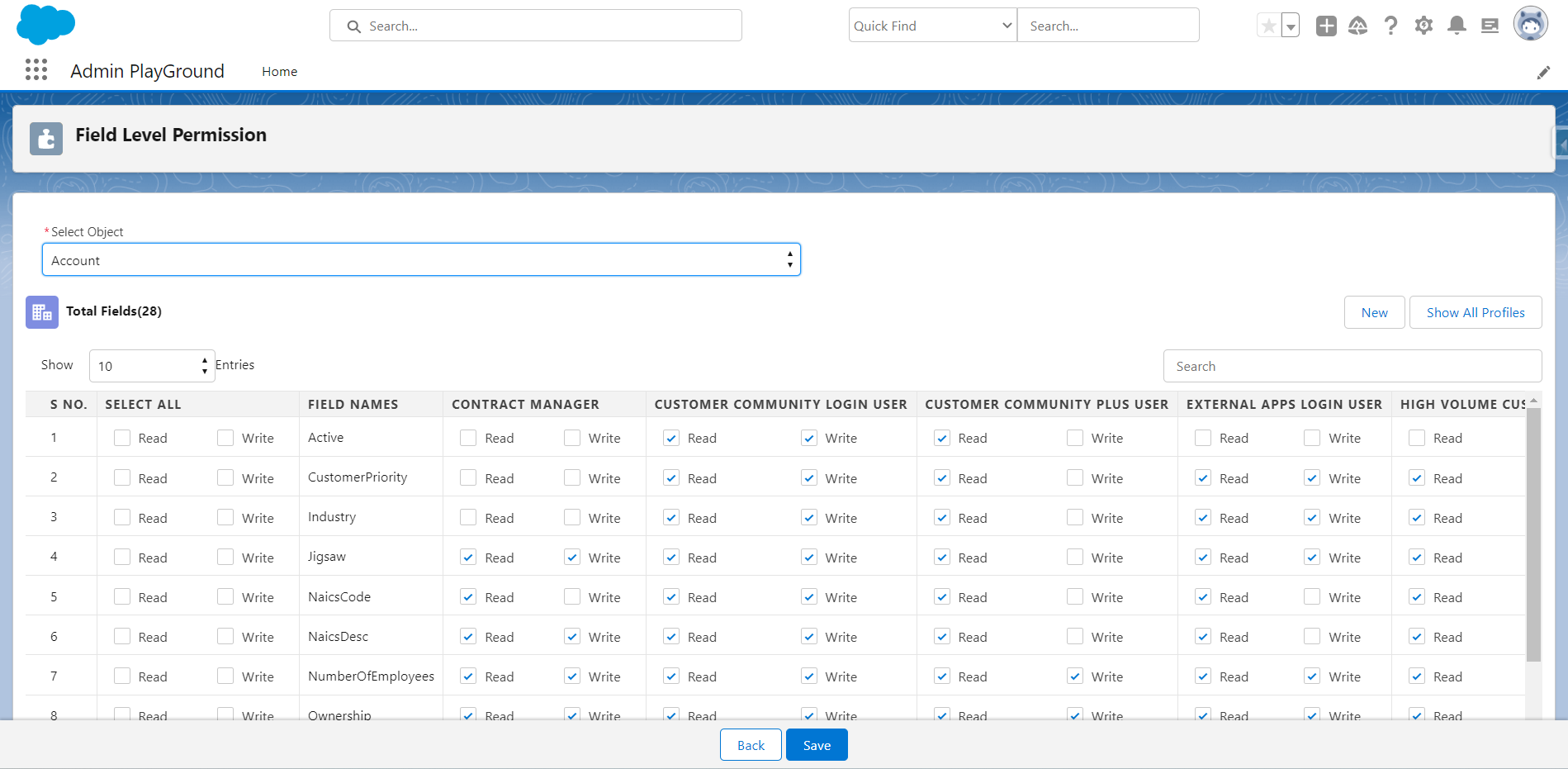This screenshot has width=1568, height=769.
Task: Expand the Quick Find dropdown
Action: (932, 26)
